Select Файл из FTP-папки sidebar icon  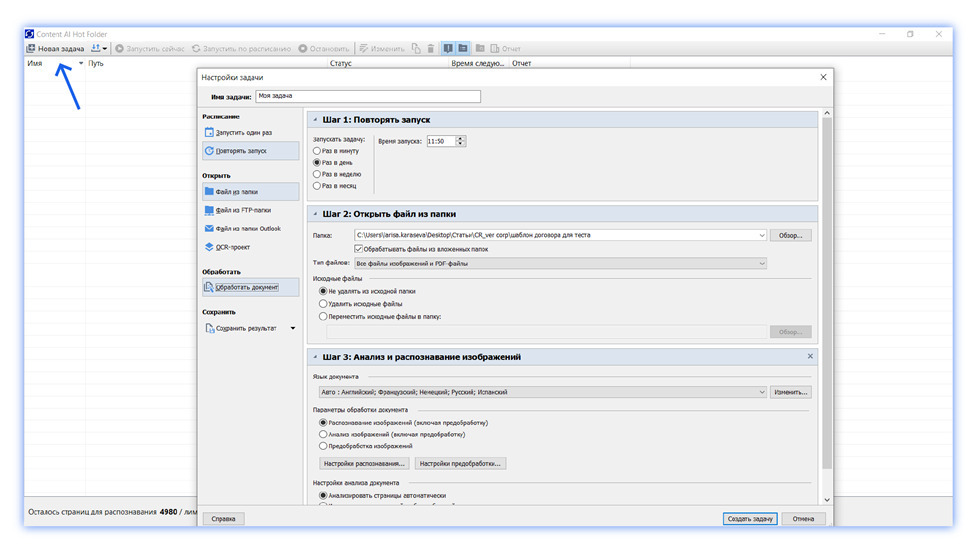209,210
